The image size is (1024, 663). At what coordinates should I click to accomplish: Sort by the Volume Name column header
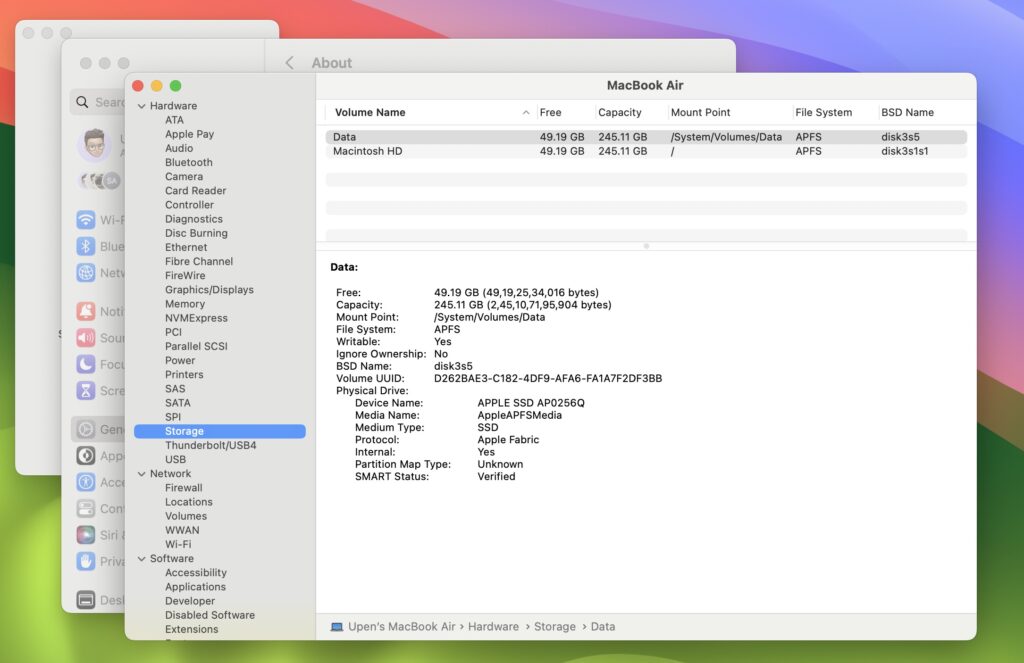click(430, 112)
